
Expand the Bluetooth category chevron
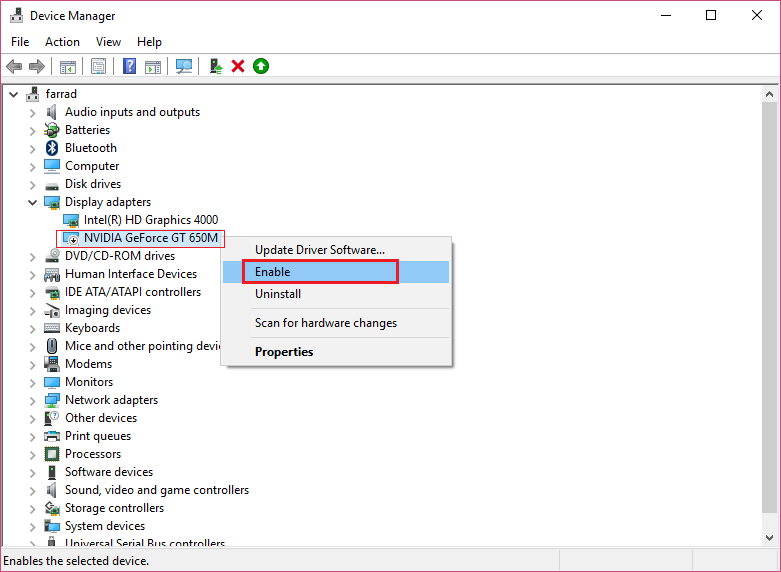pos(33,149)
